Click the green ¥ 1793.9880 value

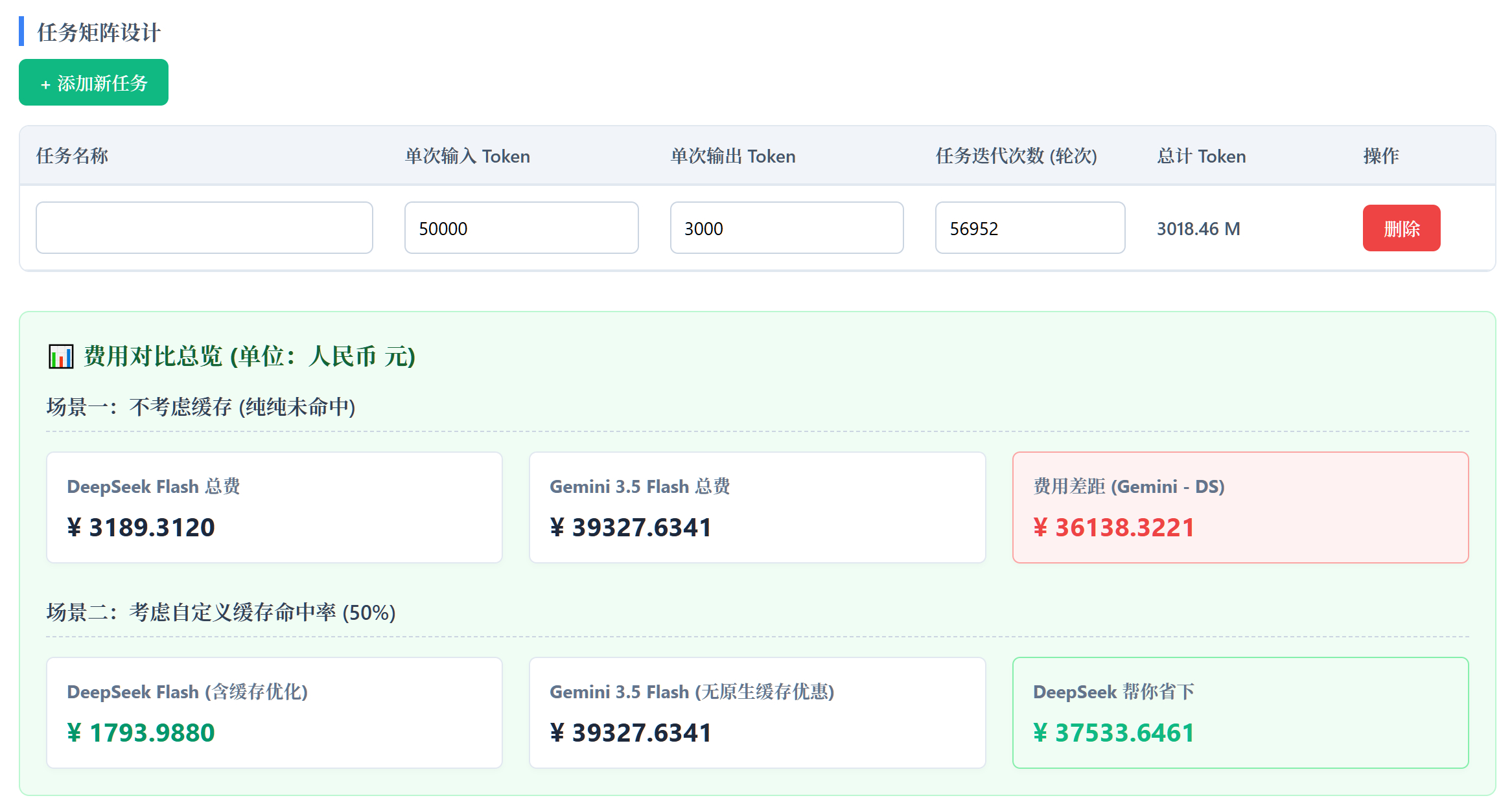[x=141, y=733]
